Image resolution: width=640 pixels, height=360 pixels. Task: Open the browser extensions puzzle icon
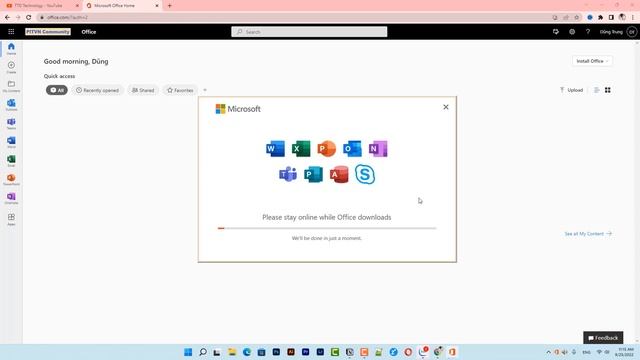pos(600,17)
